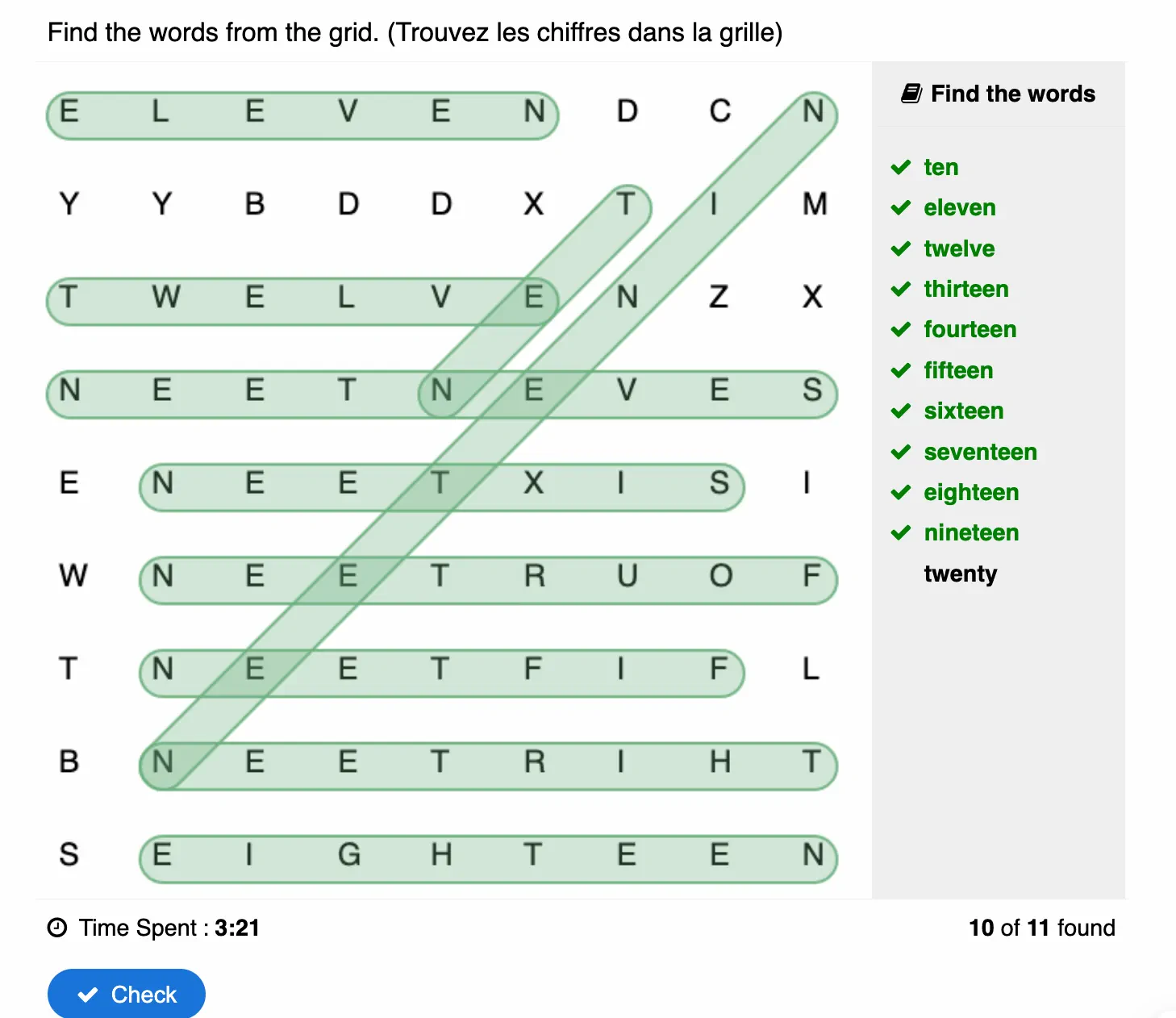Viewport: 1176px width, 1018px height.
Task: Click letter M in the second row
Action: [x=814, y=204]
